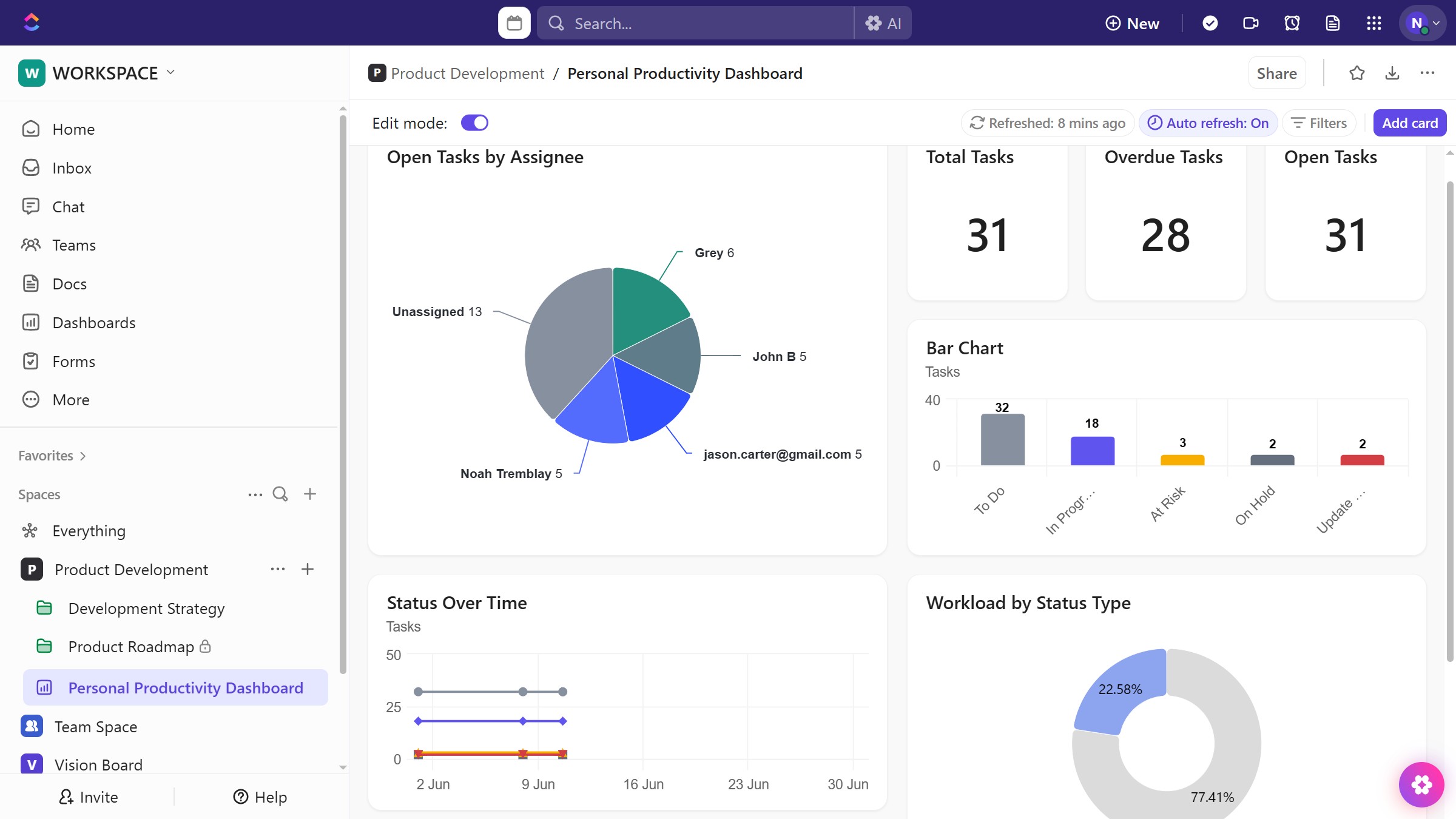Expand the Favorites section chevron
The height and width of the screenshot is (819, 1456).
click(x=83, y=456)
